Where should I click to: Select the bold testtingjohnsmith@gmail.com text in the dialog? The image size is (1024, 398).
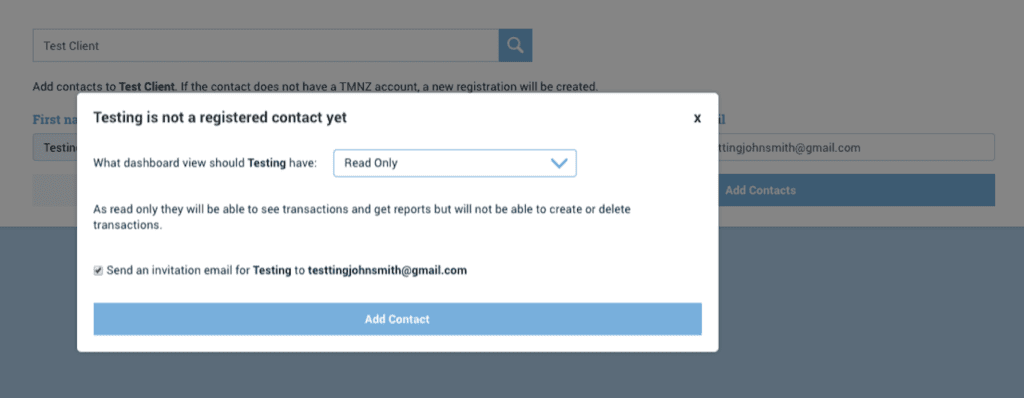point(387,270)
